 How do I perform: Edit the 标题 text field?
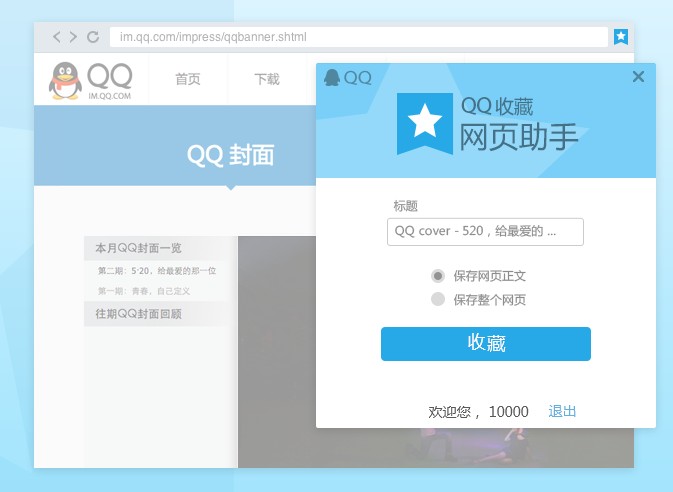[485, 232]
